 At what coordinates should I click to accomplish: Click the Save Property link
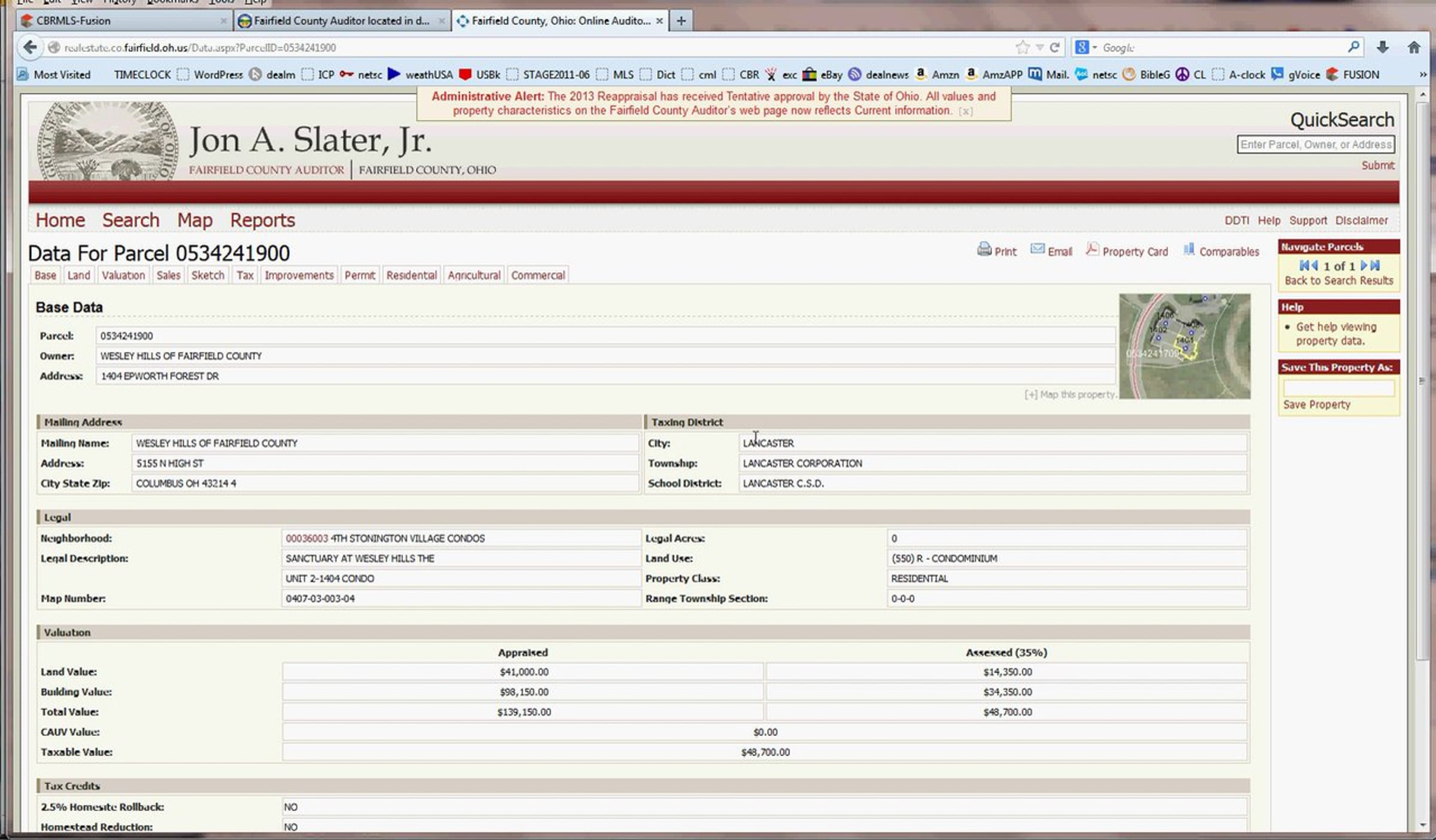pyautogui.click(x=1316, y=405)
